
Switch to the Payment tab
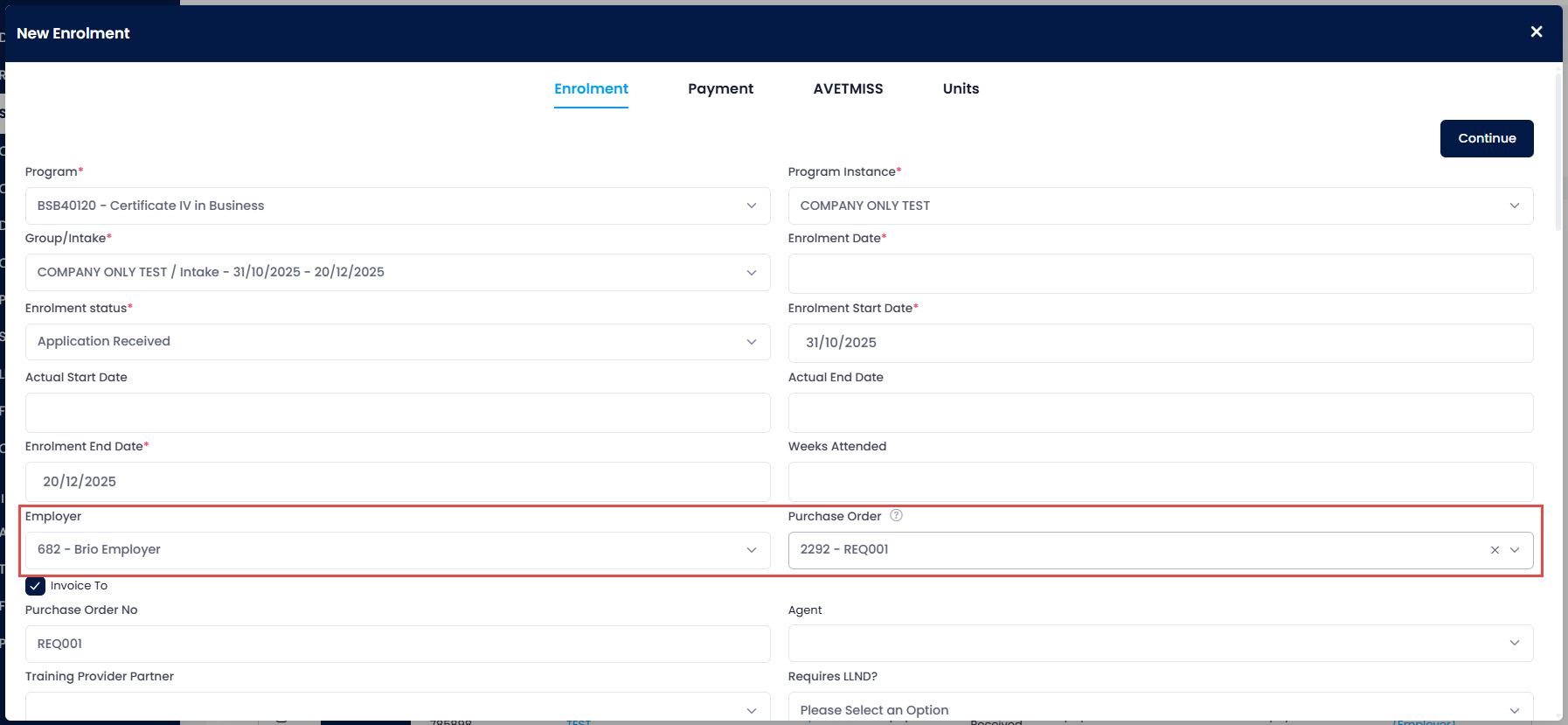tap(720, 88)
